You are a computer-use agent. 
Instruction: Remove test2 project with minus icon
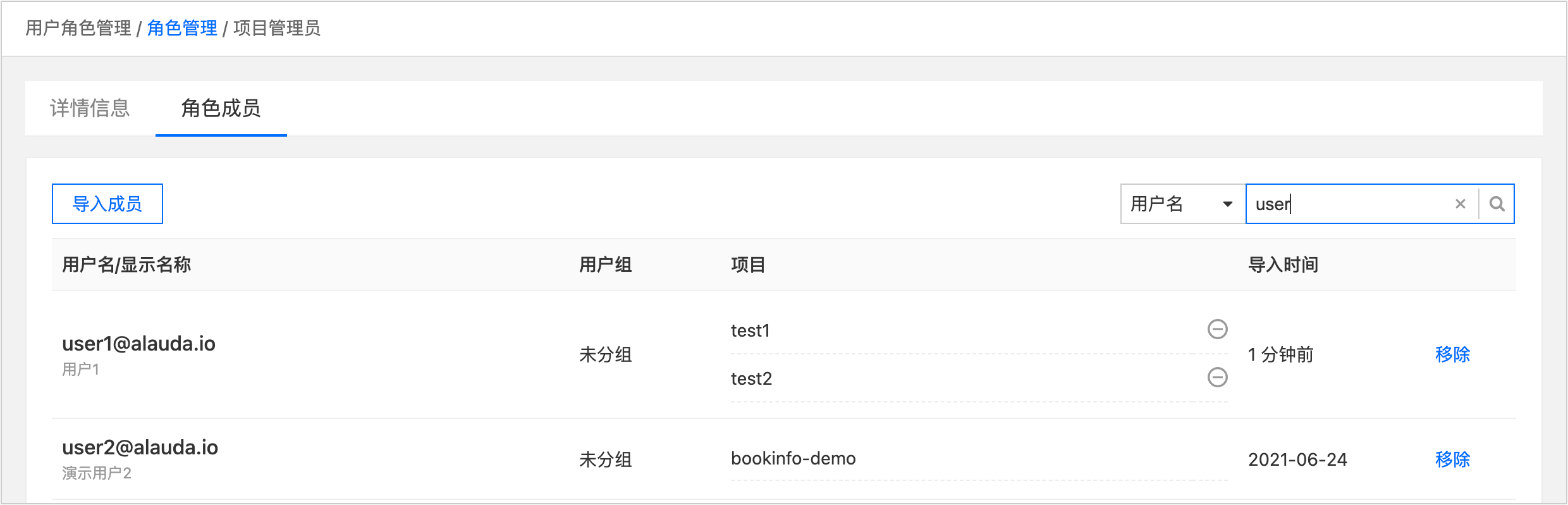click(1217, 377)
